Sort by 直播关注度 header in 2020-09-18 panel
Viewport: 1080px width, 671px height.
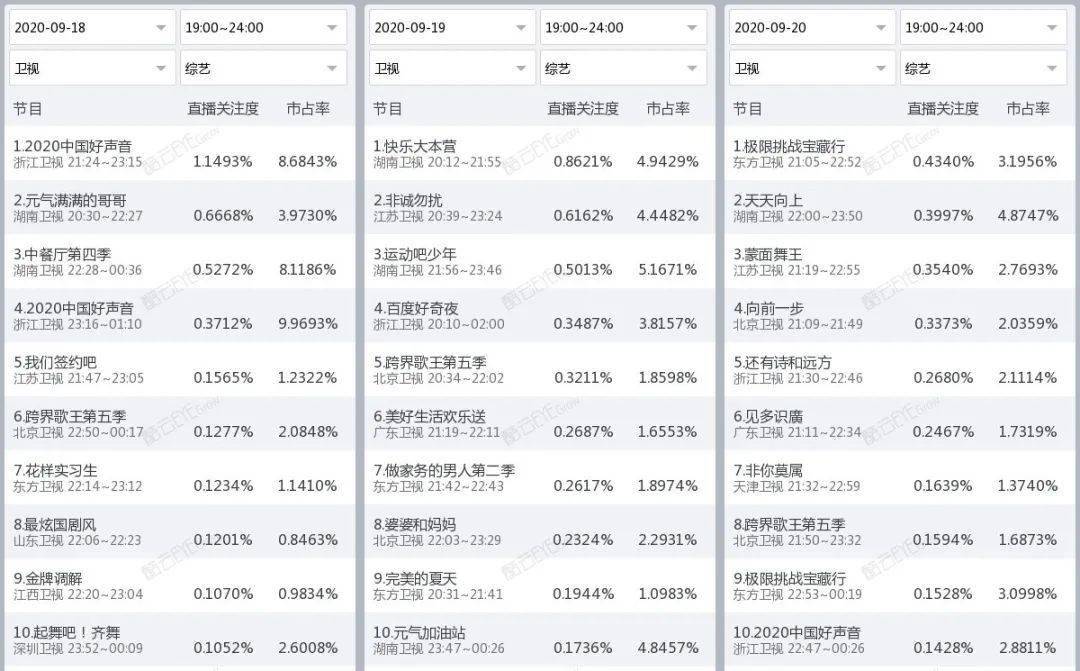click(x=223, y=108)
